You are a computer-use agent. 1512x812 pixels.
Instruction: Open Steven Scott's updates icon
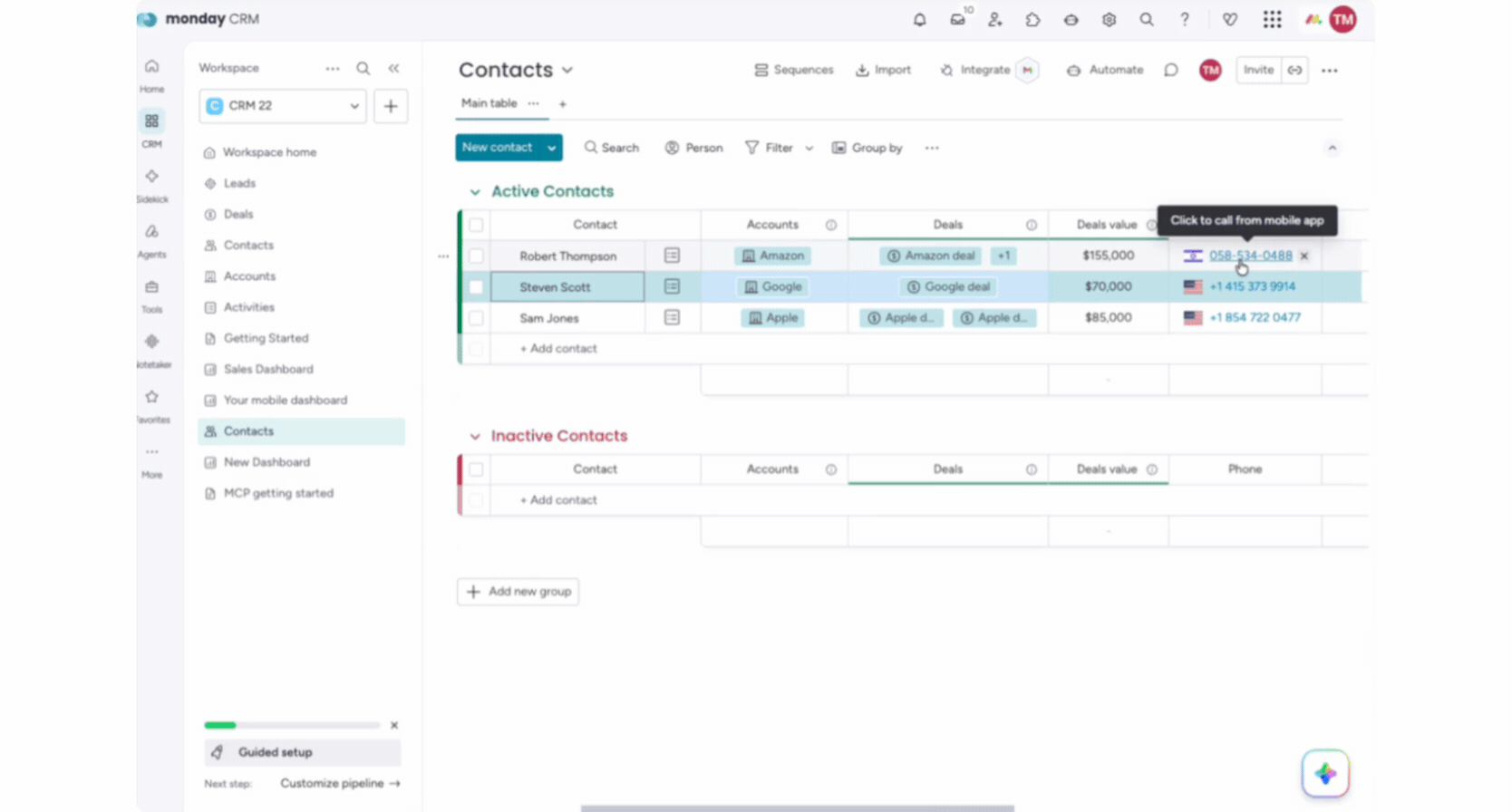tap(672, 286)
